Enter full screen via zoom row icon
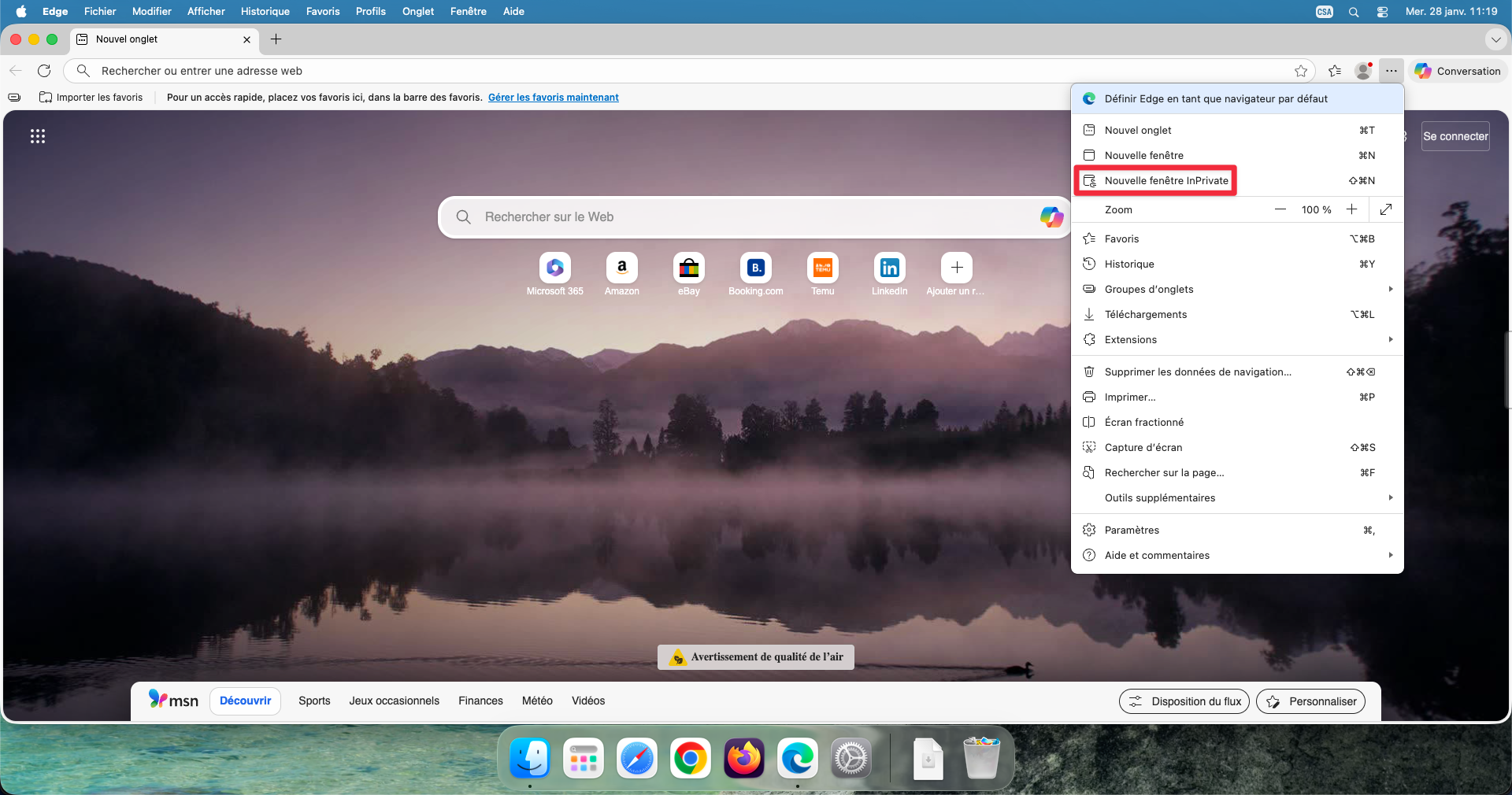The width and height of the screenshot is (1512, 795). [x=1386, y=209]
